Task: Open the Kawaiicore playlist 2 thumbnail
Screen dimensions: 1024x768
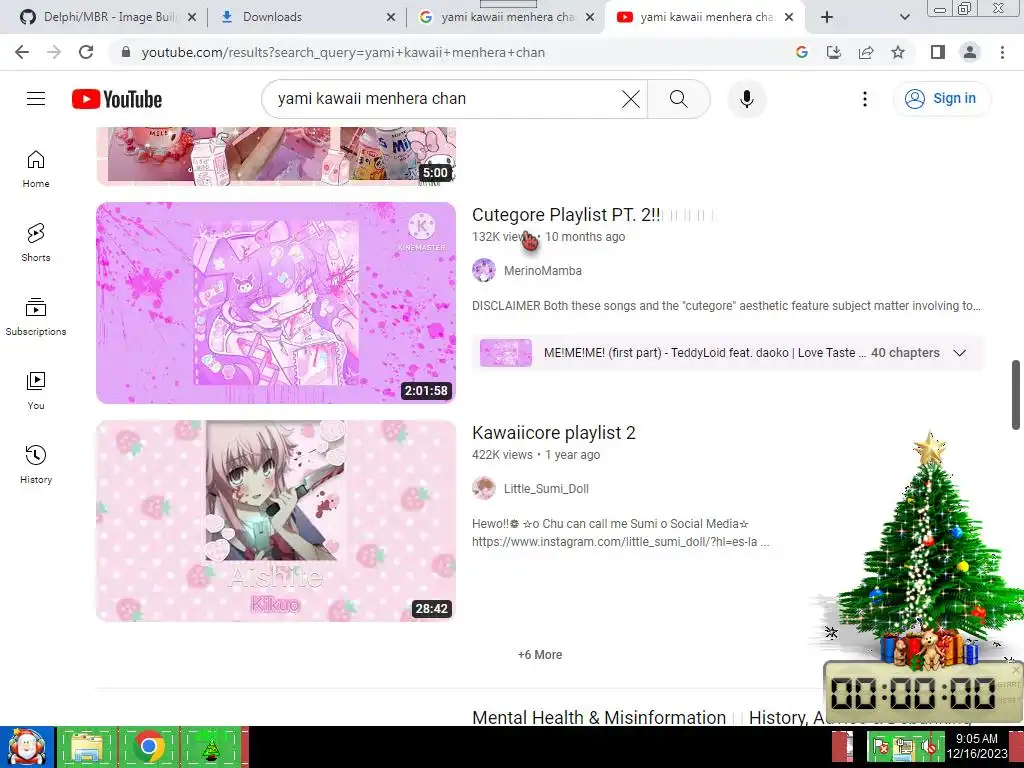Action: pos(276,521)
